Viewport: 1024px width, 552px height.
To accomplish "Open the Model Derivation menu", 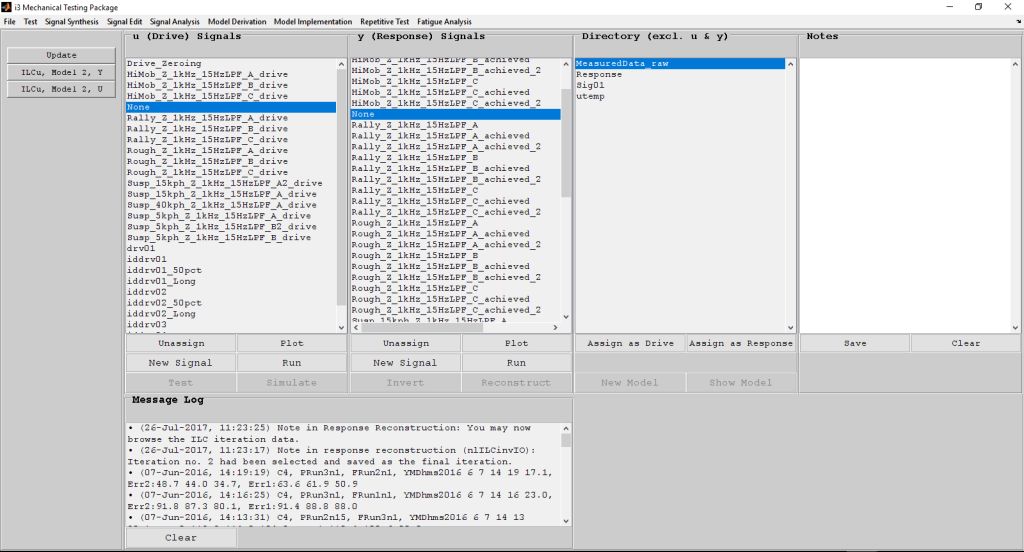I will pyautogui.click(x=236, y=21).
